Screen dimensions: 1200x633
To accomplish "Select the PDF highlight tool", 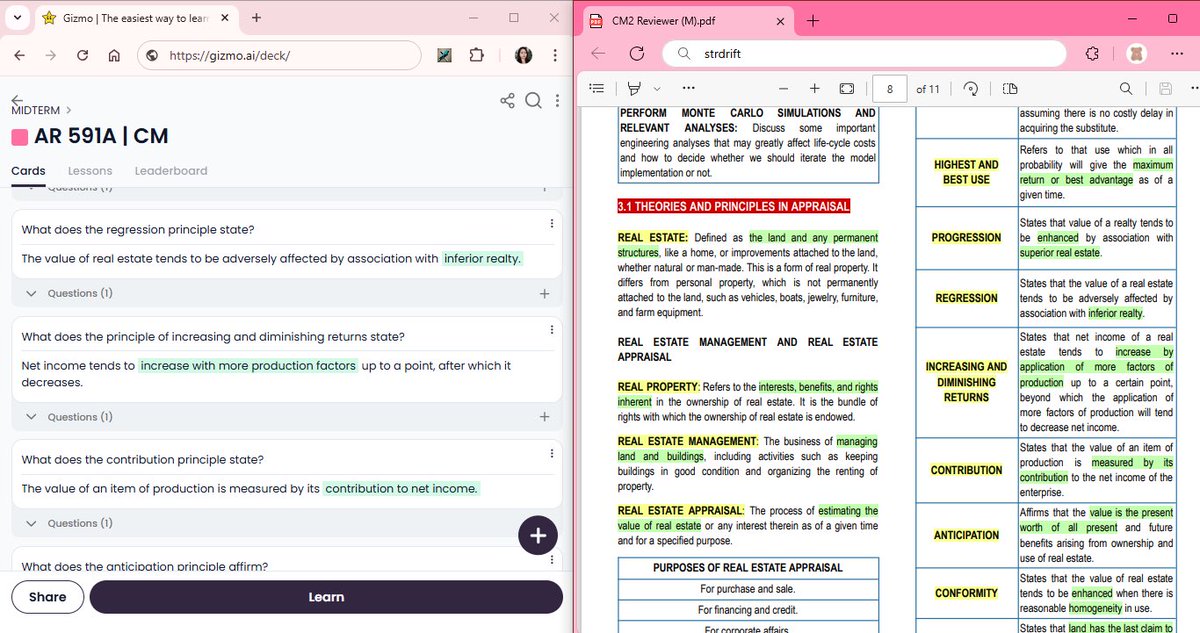I will (634, 88).
